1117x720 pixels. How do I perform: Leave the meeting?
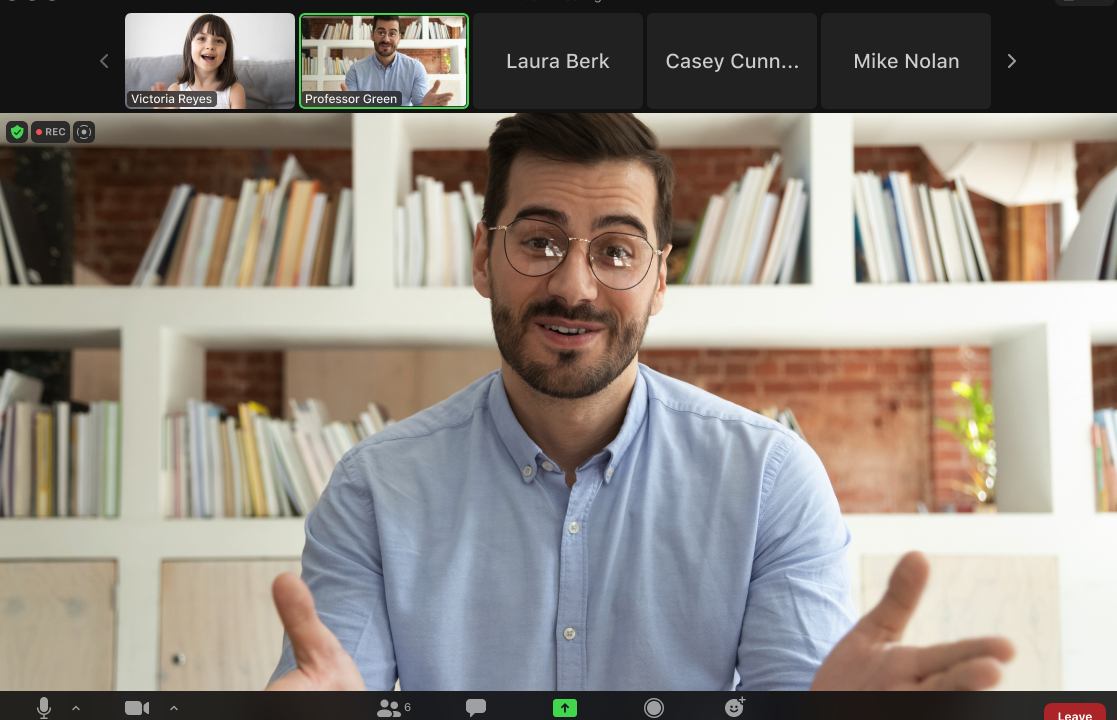point(1074,712)
